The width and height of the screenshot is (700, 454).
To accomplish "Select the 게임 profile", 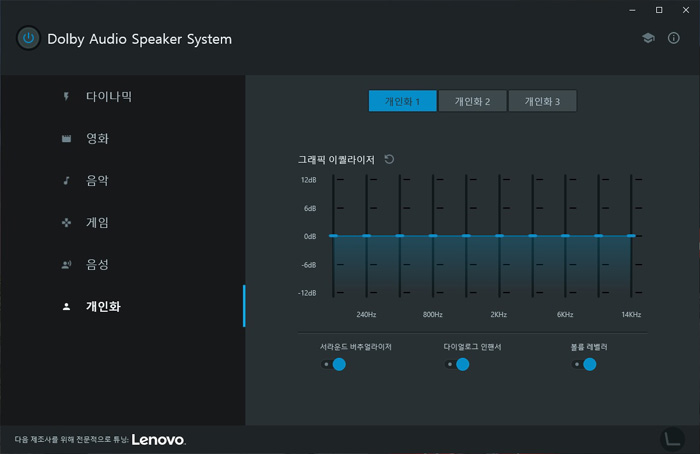I will 122,222.
